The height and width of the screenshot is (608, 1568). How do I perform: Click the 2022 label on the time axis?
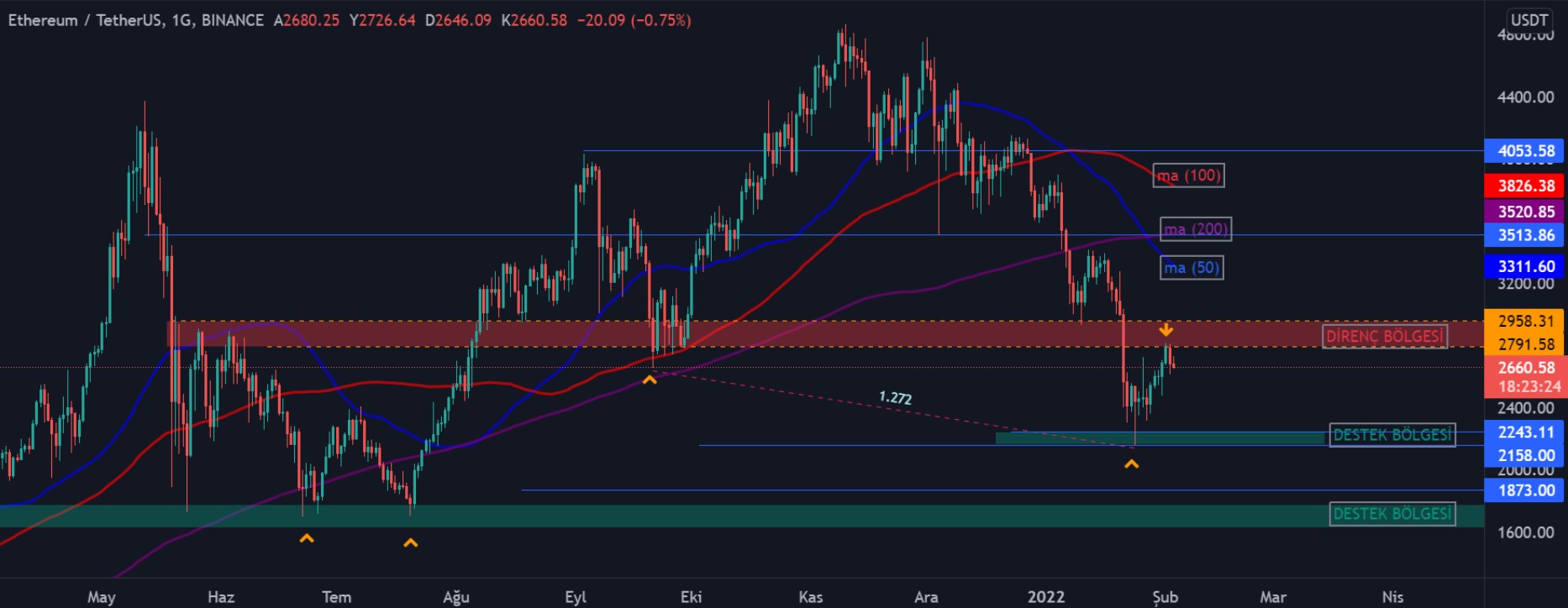[1046, 597]
